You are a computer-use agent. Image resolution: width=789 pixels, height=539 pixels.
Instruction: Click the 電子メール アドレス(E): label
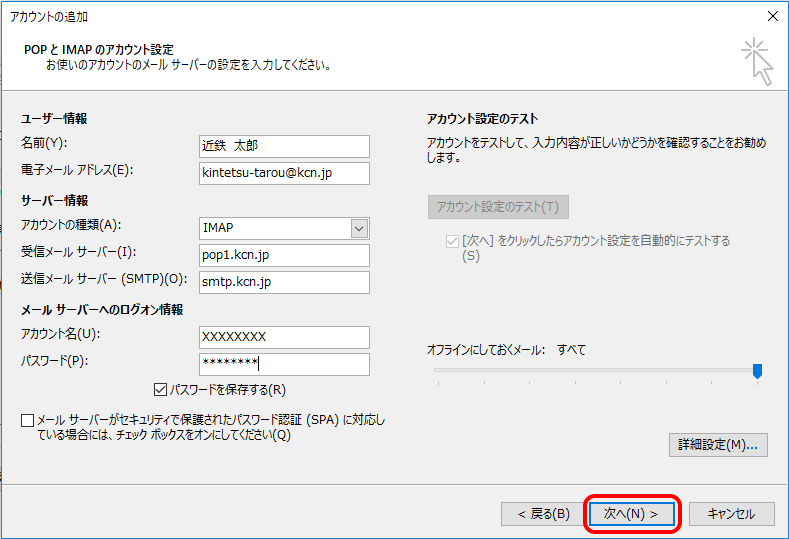click(x=77, y=170)
